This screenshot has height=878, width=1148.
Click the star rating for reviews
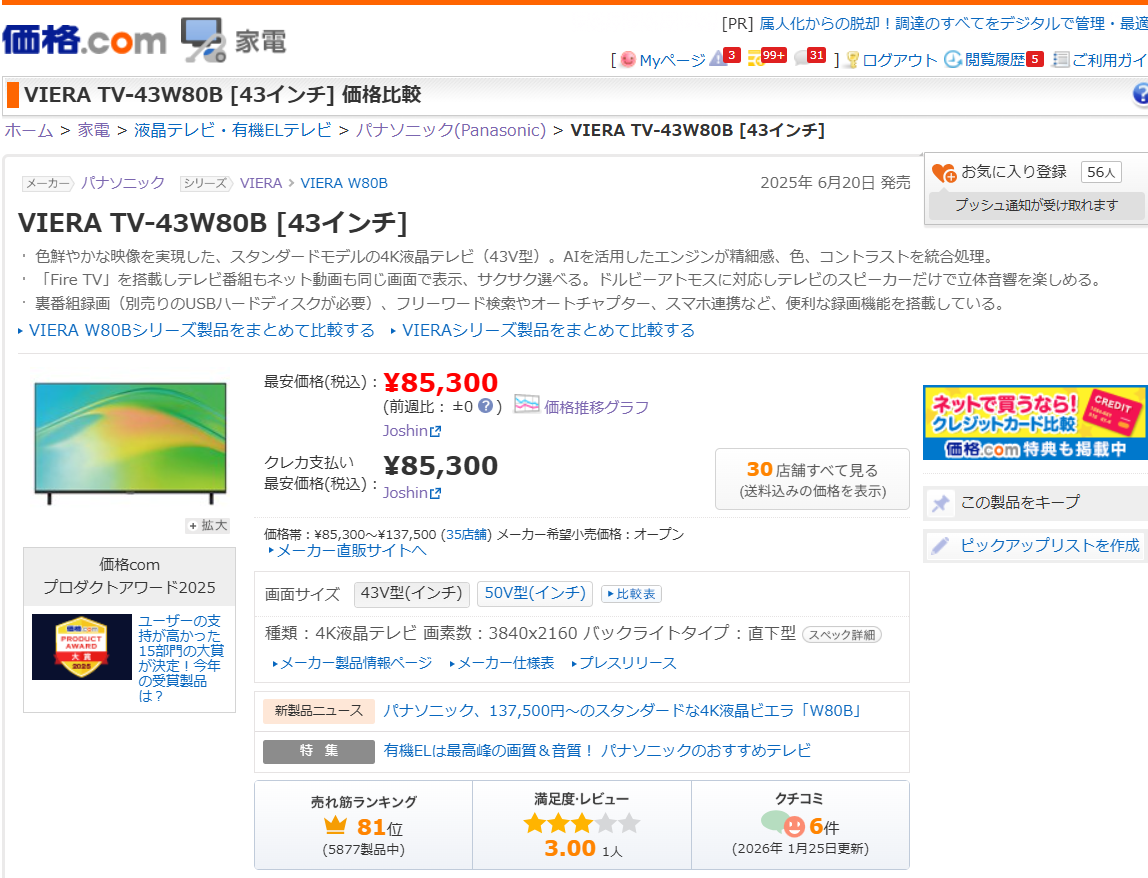(x=581, y=824)
